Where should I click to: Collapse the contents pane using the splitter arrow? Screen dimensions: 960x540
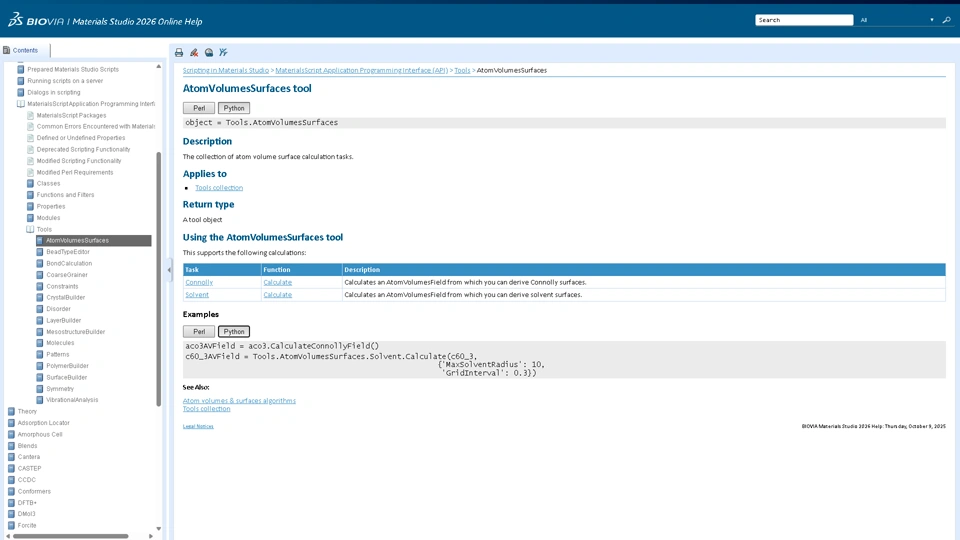tap(170, 269)
